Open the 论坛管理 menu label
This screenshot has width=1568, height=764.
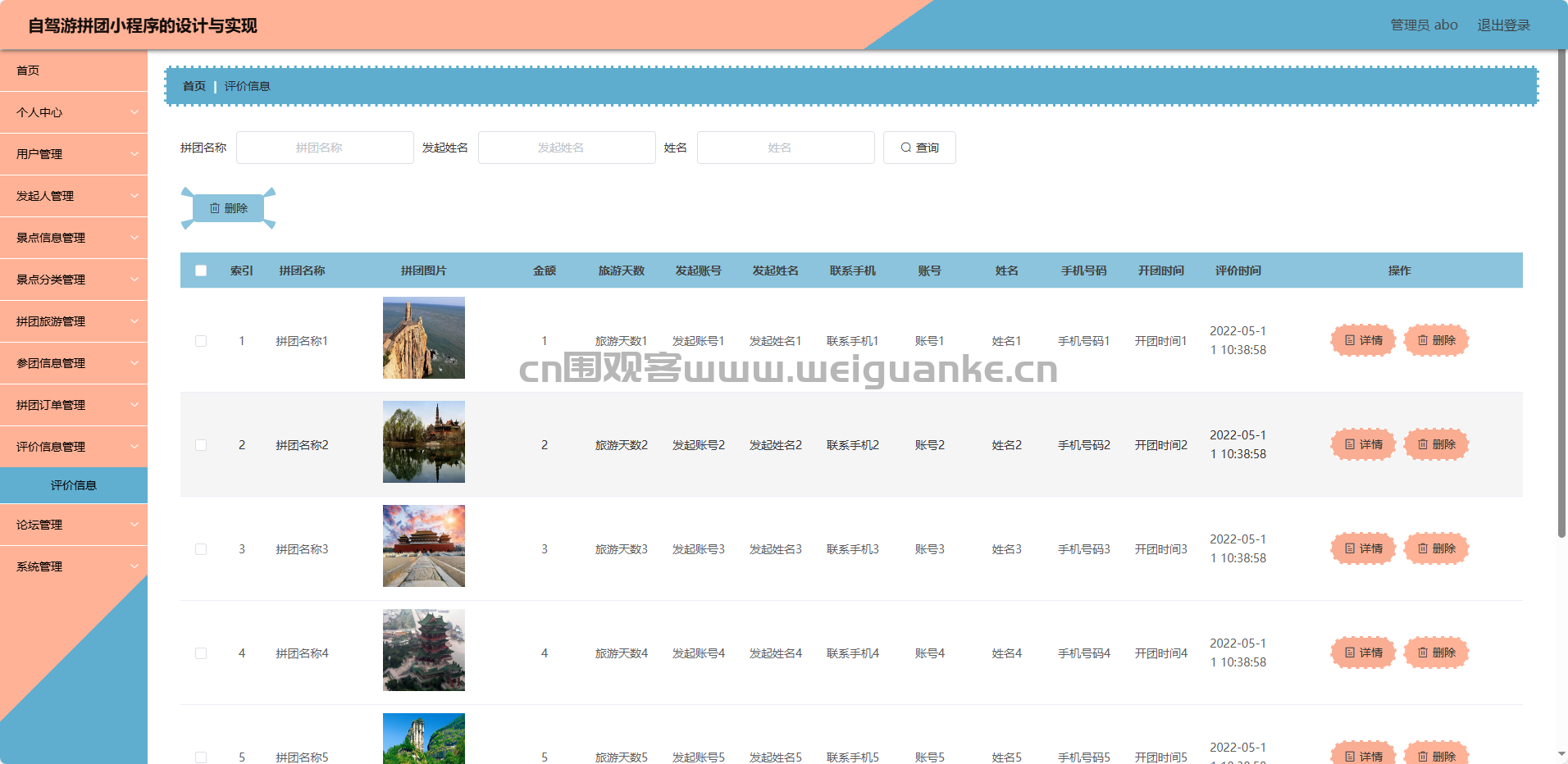[x=39, y=525]
